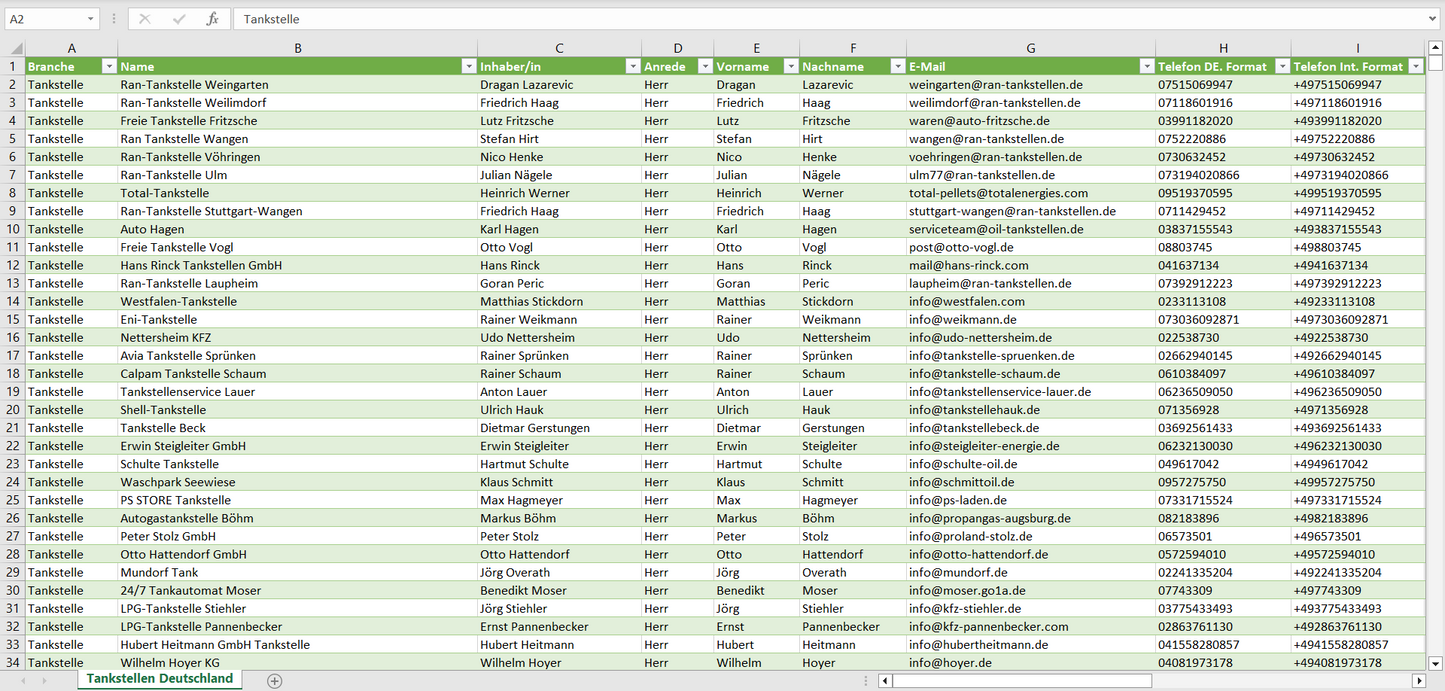Click the Enter checkmark icon in formula bar
This screenshot has height=691, width=1445.
coord(179,19)
